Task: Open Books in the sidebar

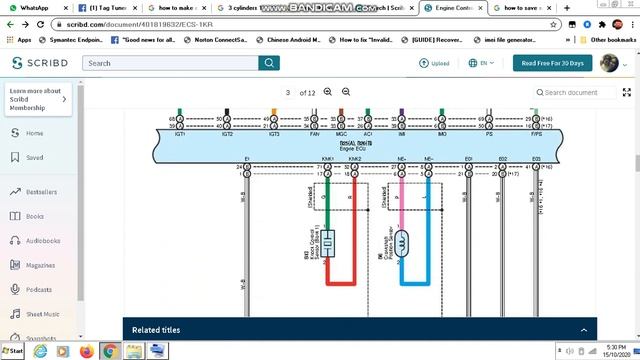Action: point(27,216)
